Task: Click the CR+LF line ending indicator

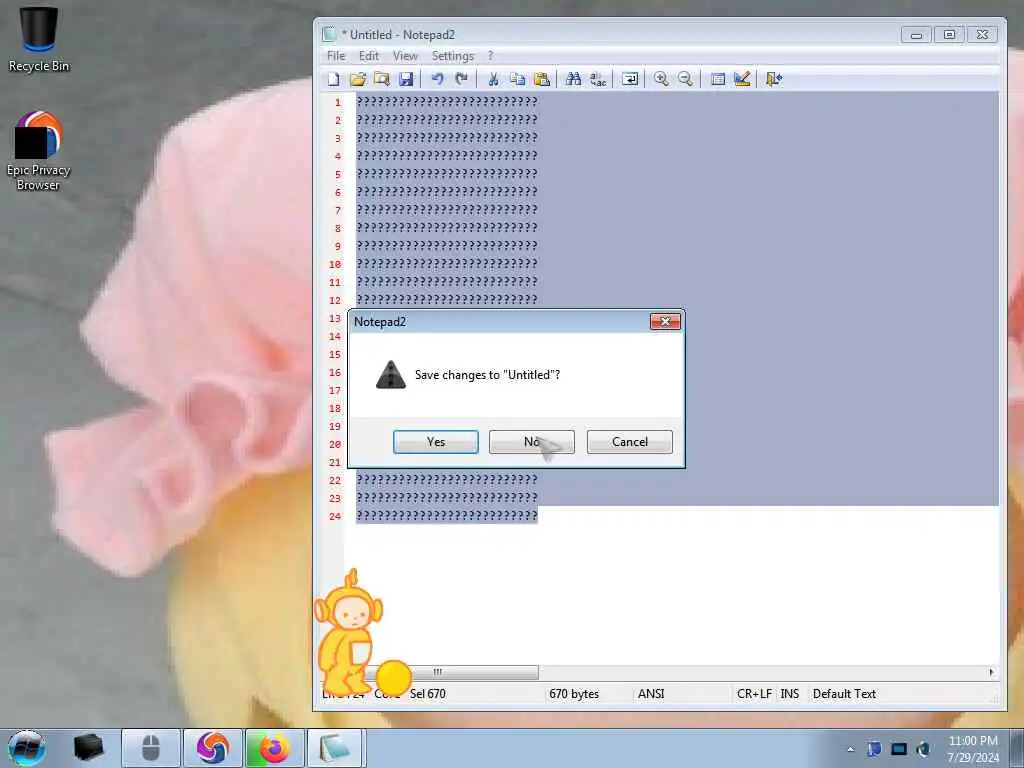Action: tap(754, 694)
